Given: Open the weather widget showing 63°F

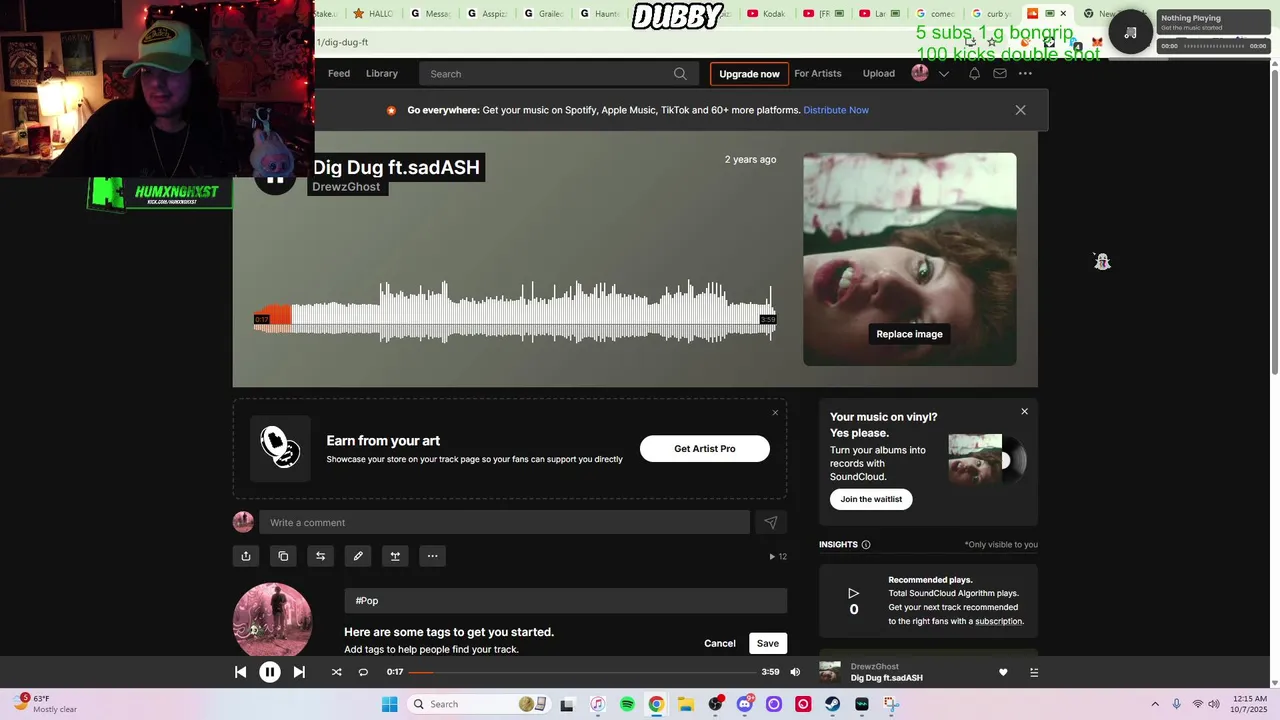Looking at the screenshot, I should click(45, 704).
